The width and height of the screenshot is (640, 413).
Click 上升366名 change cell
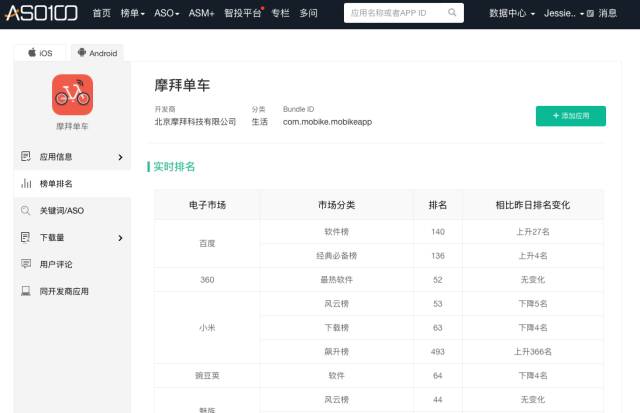coord(533,352)
